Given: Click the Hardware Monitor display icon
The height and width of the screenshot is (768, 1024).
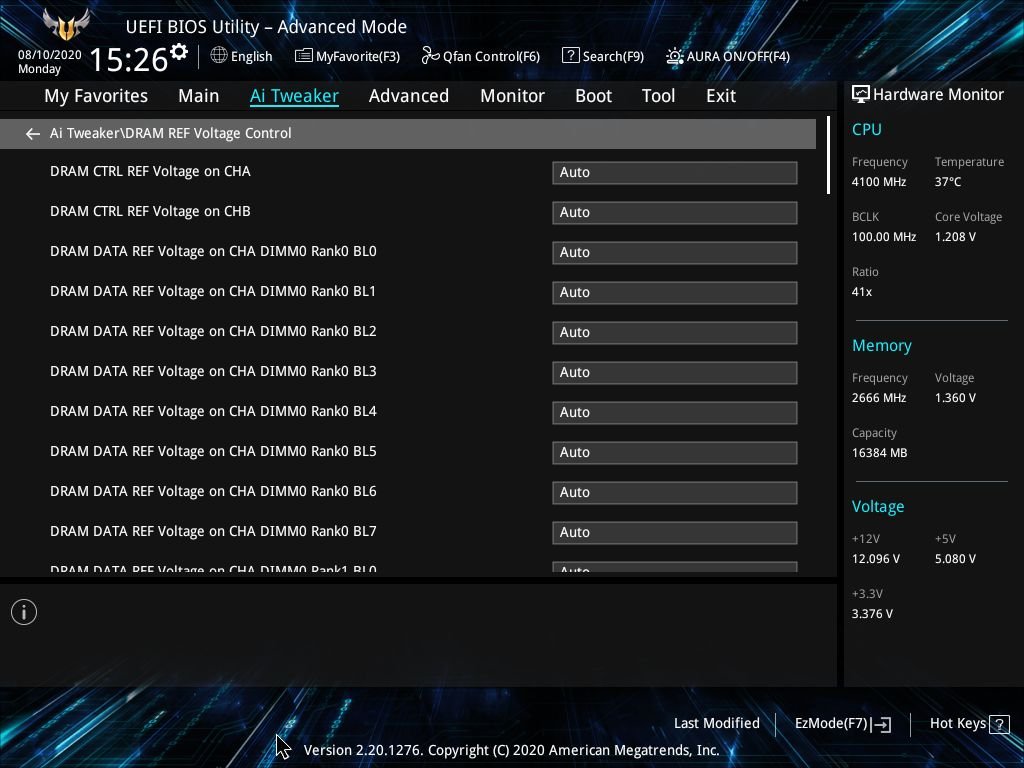Looking at the screenshot, I should point(861,95).
